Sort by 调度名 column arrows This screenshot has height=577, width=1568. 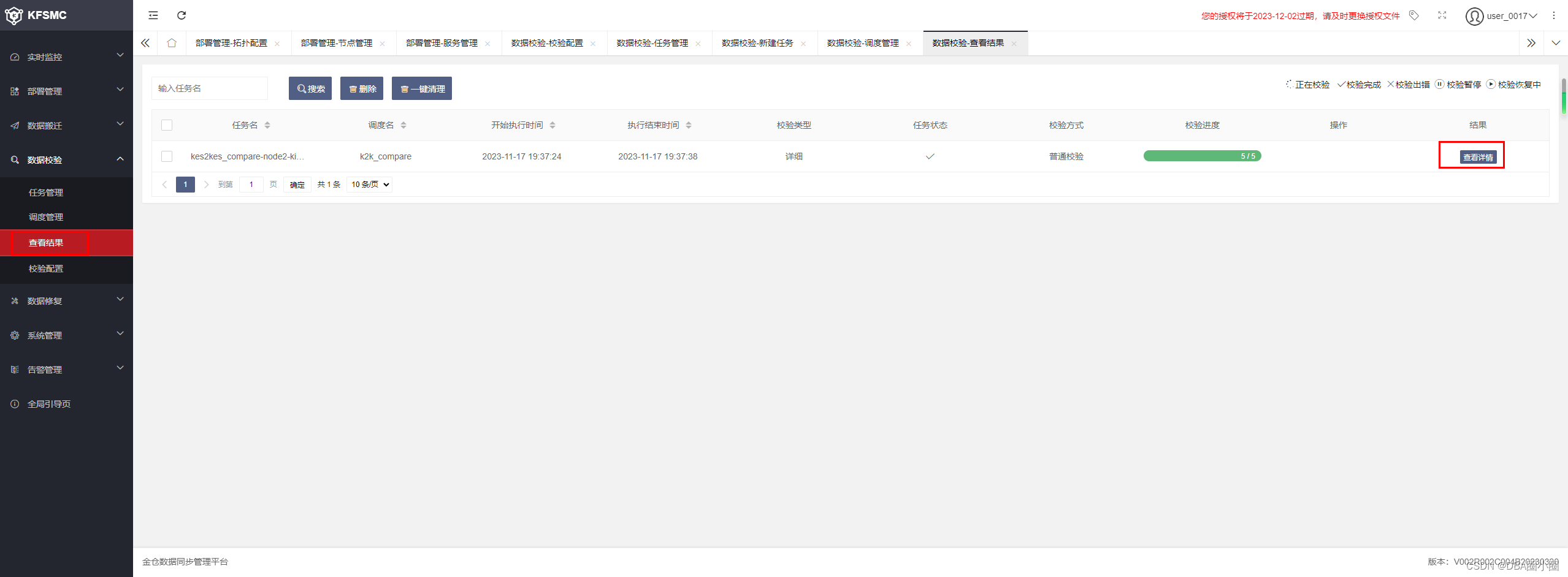click(x=403, y=125)
